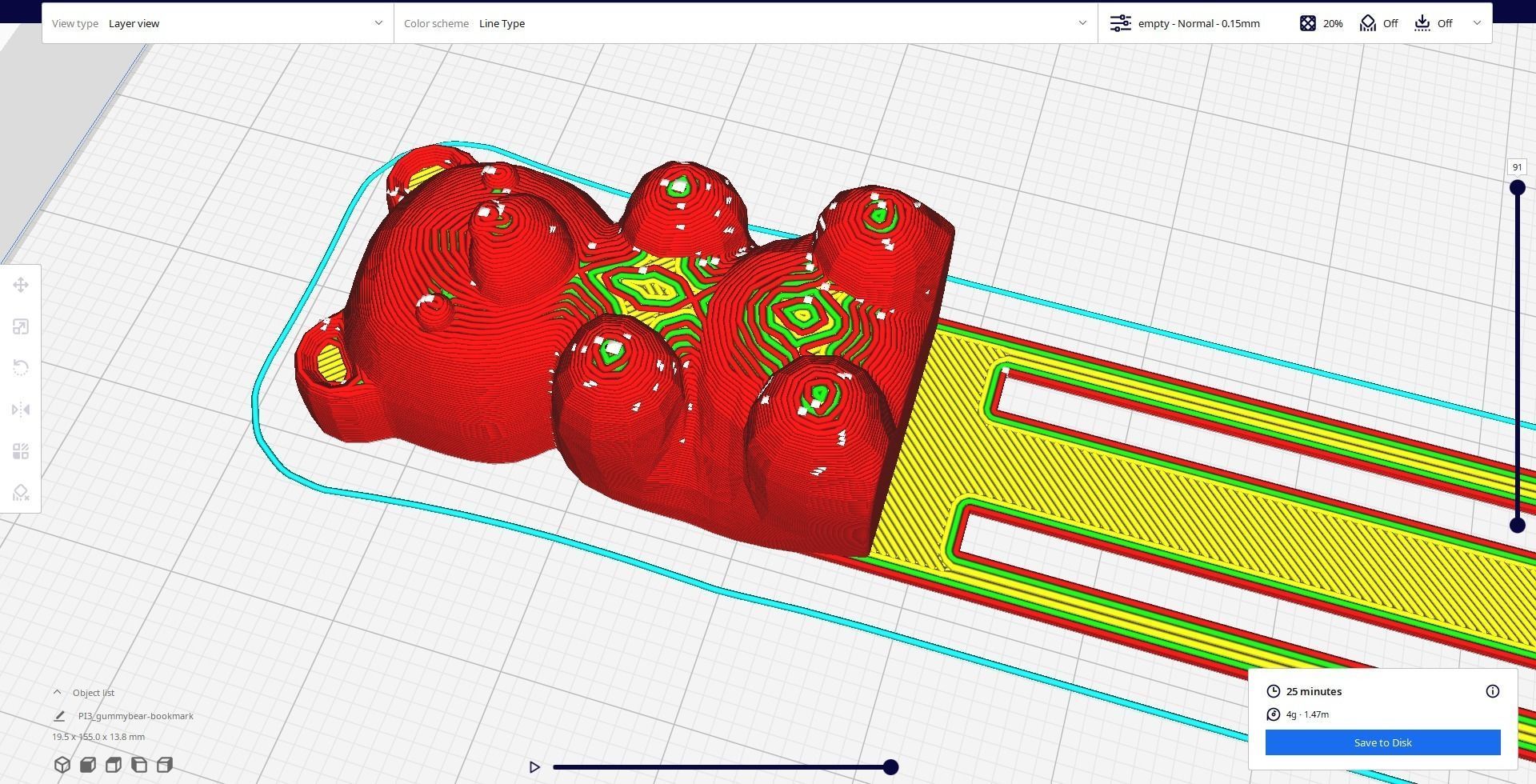Click the adhesion Off icon
The image size is (1536, 784).
pos(1422,23)
